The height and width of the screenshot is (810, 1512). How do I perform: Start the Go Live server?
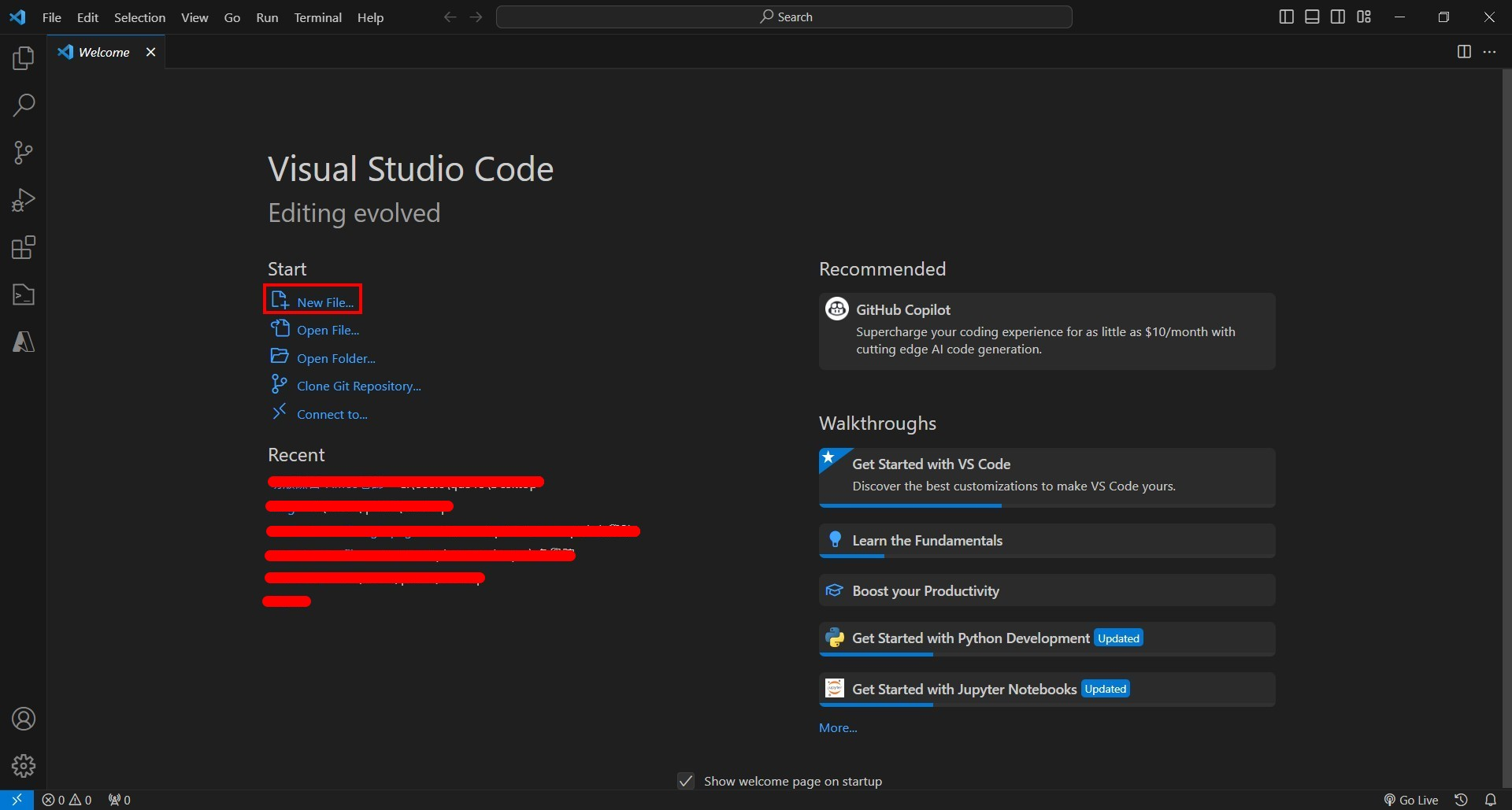click(1412, 799)
